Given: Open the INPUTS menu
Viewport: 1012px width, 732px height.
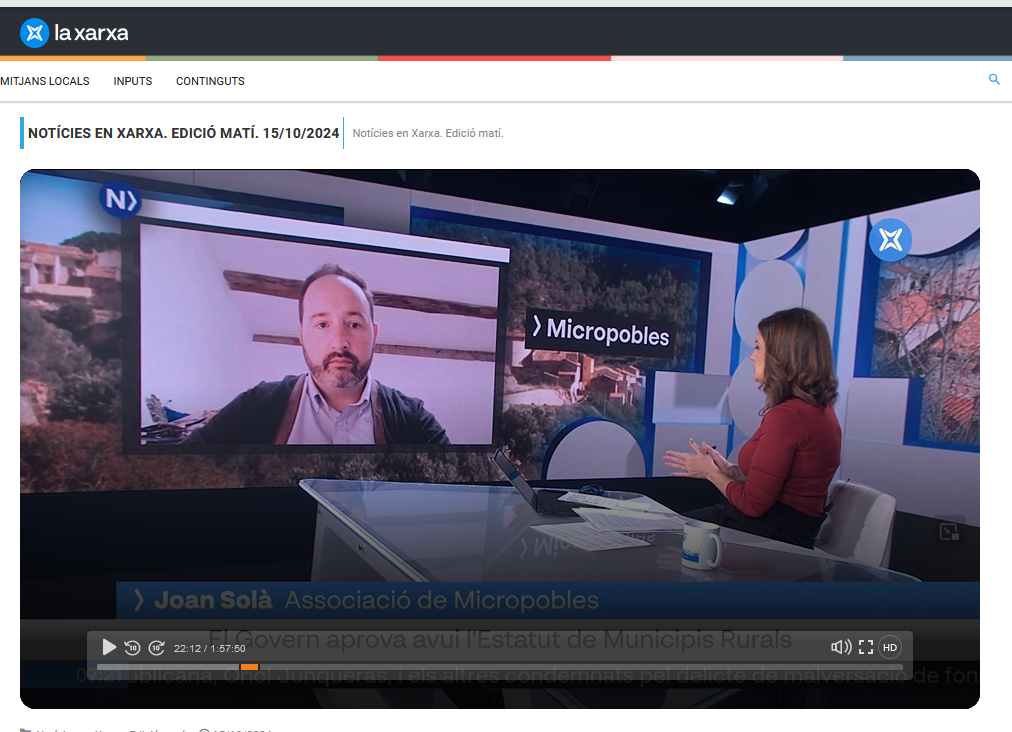Looking at the screenshot, I should [x=133, y=81].
